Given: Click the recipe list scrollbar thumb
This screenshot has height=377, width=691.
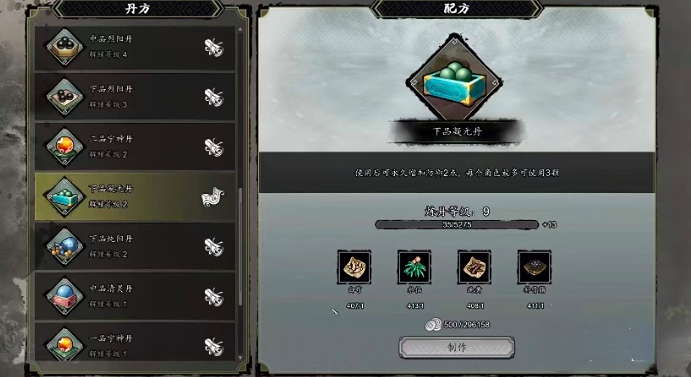Looking at the screenshot, I should tap(240, 247).
